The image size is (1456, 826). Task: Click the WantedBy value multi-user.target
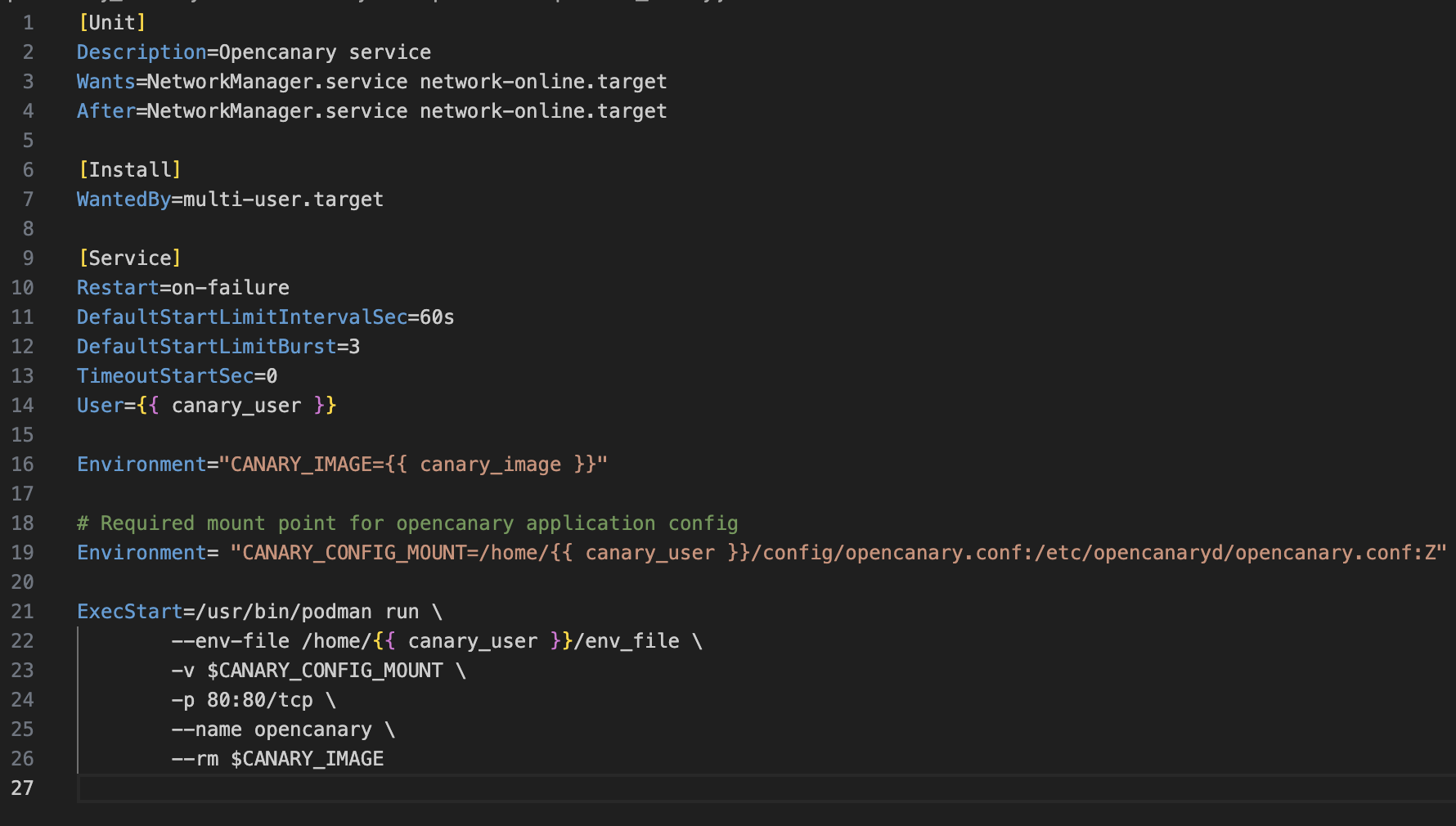(x=281, y=199)
